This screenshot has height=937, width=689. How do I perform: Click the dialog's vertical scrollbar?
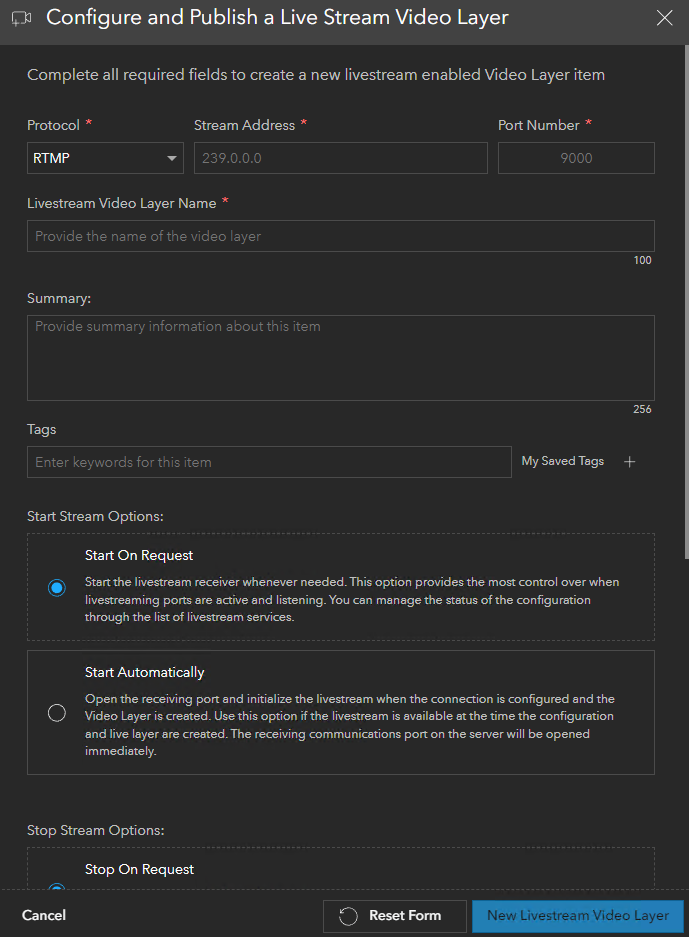(x=685, y=300)
